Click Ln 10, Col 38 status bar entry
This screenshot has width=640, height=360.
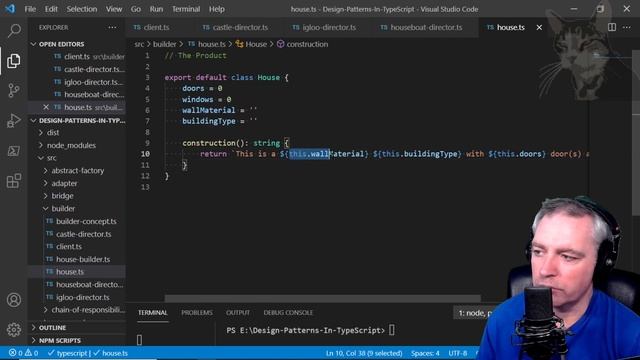(364, 353)
